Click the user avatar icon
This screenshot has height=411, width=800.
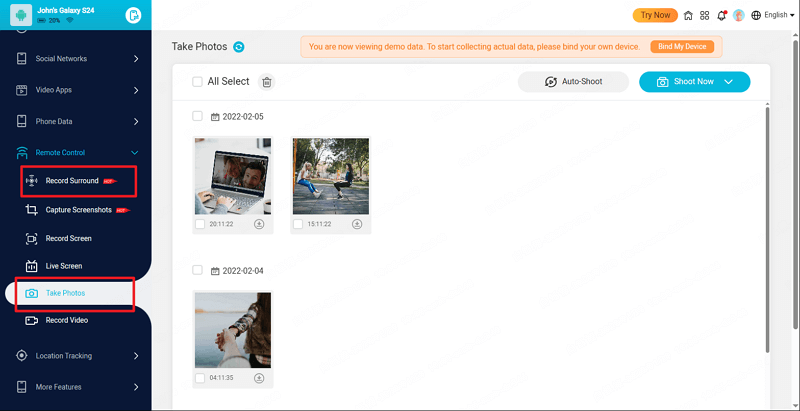tap(738, 15)
